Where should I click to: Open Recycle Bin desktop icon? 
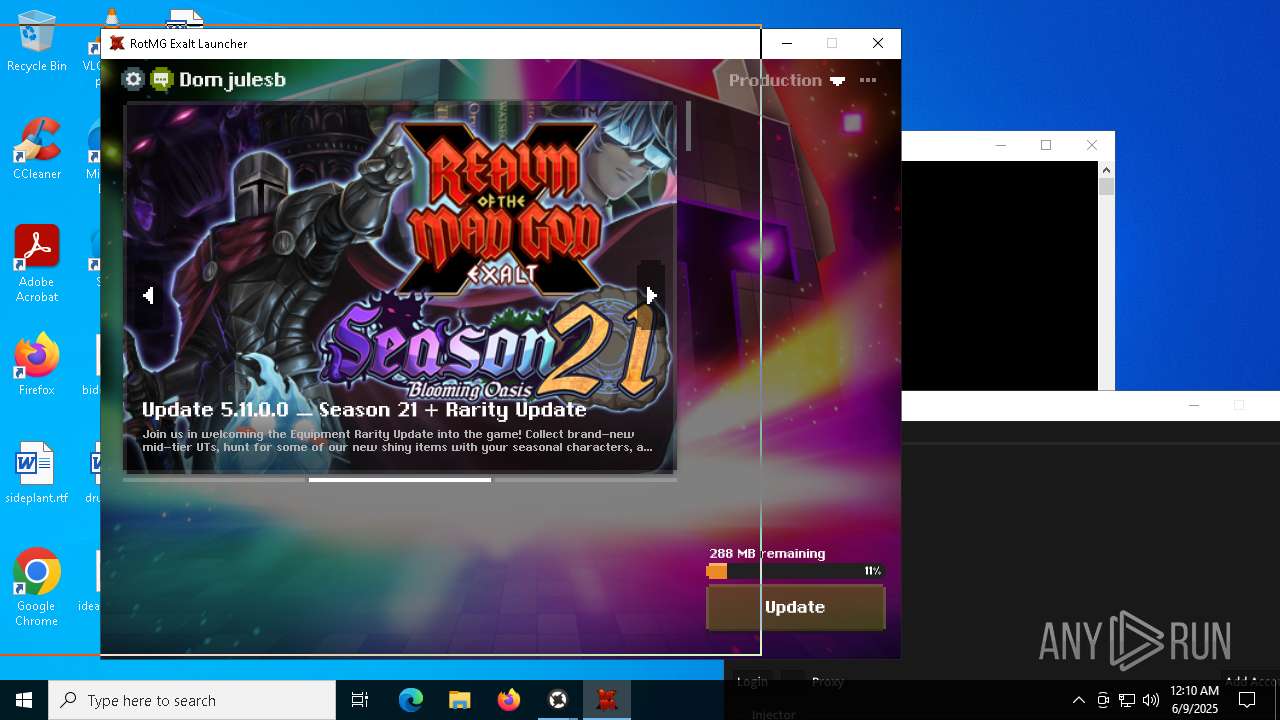point(37,42)
